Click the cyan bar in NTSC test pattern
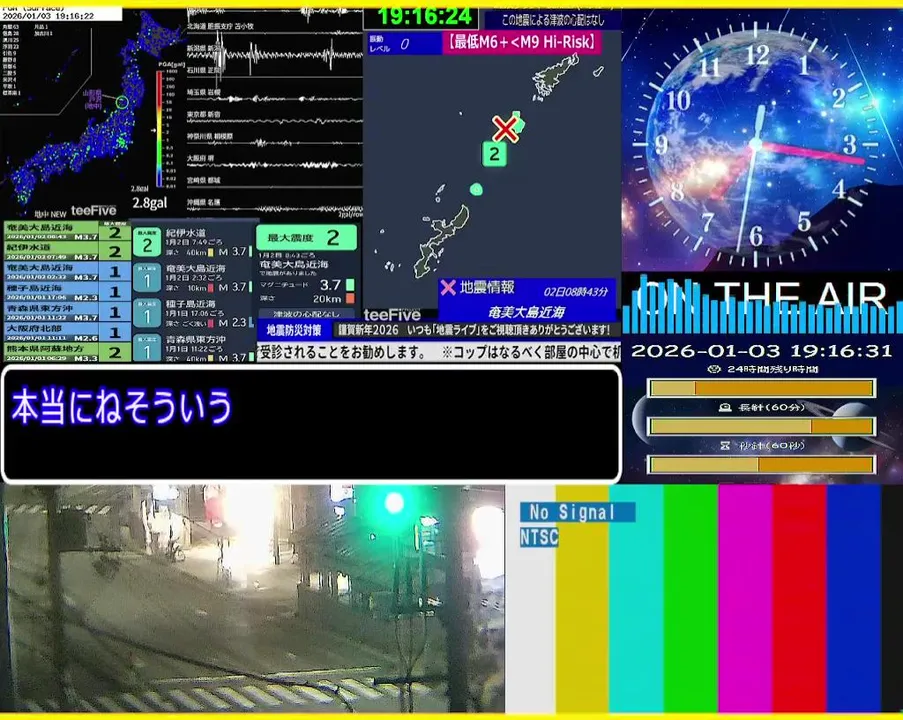The height and width of the screenshot is (720, 903). pyautogui.click(x=636, y=599)
